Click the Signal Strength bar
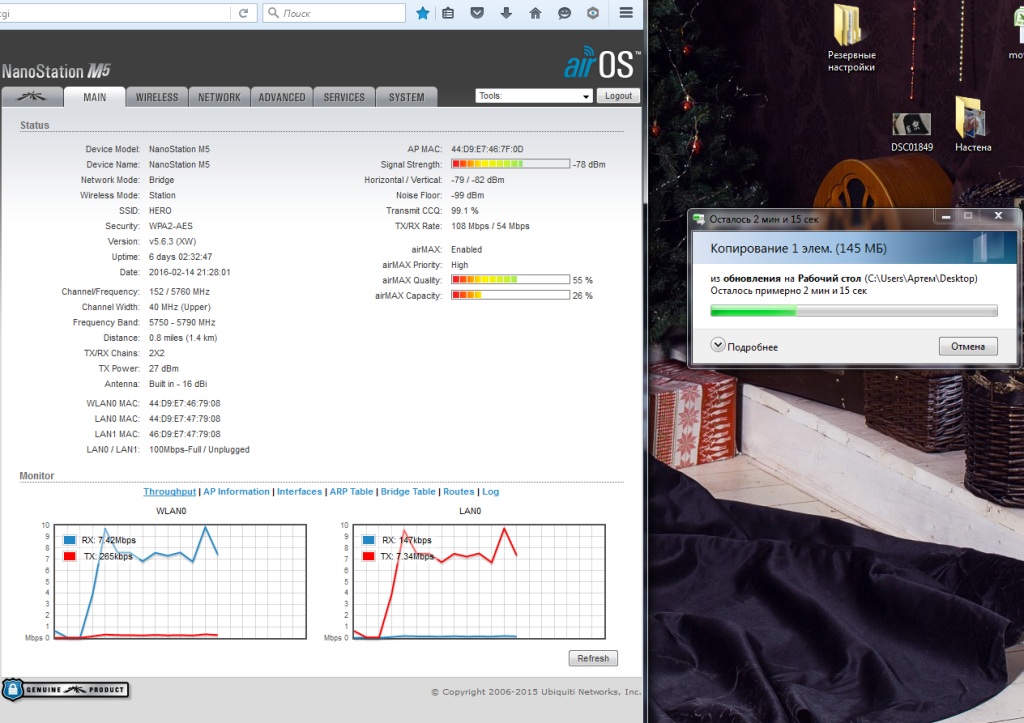The width and height of the screenshot is (1024, 723). point(510,164)
